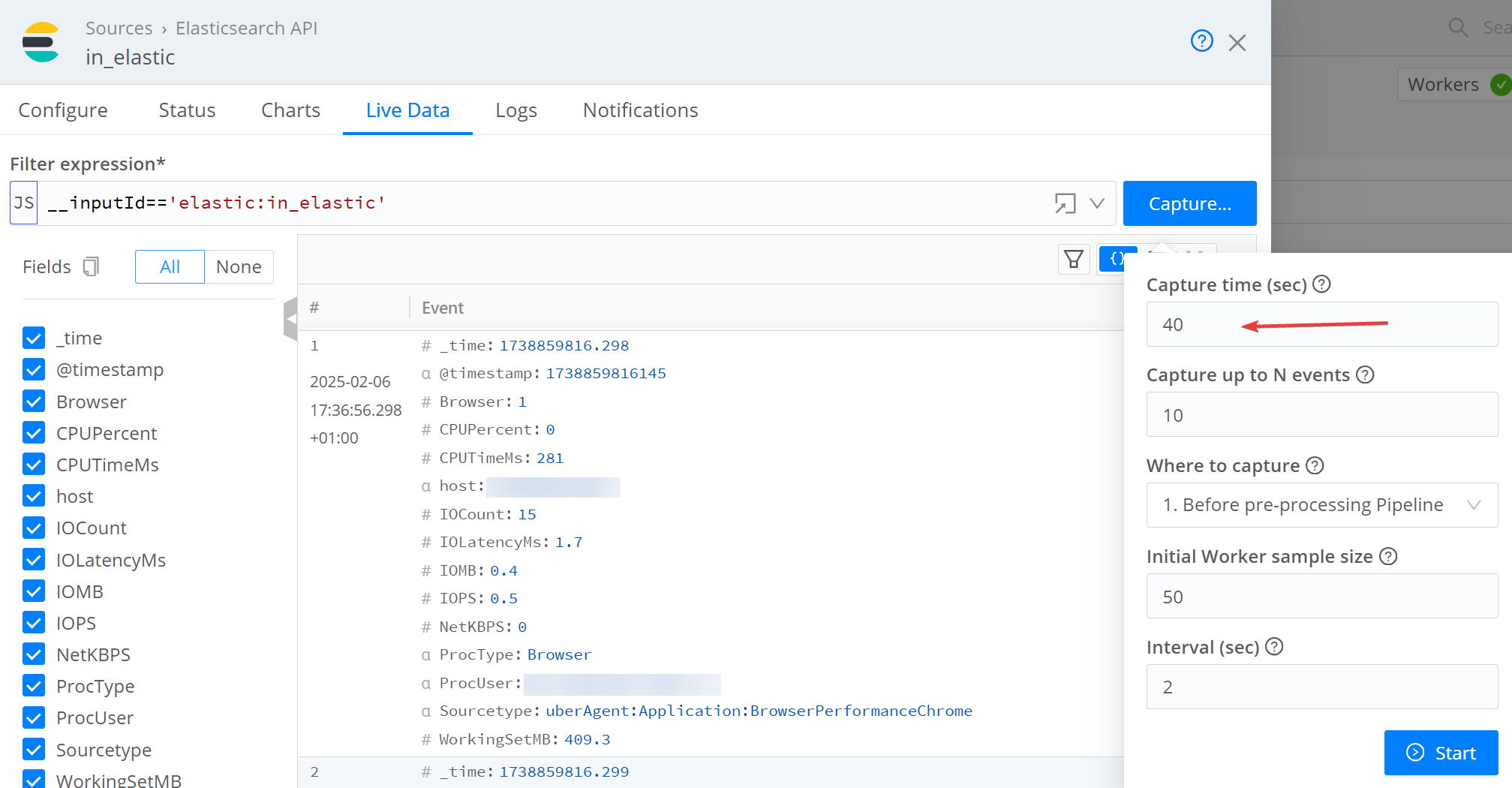This screenshot has height=788, width=1512.
Task: Uncheck the host field
Action: tap(34, 496)
